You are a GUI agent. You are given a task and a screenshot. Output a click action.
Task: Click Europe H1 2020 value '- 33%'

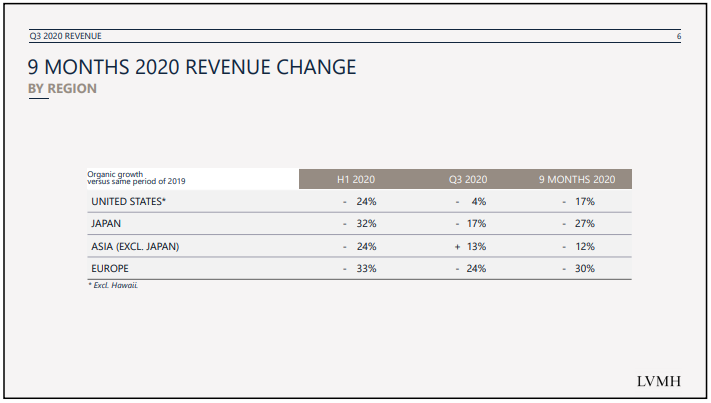pos(360,269)
